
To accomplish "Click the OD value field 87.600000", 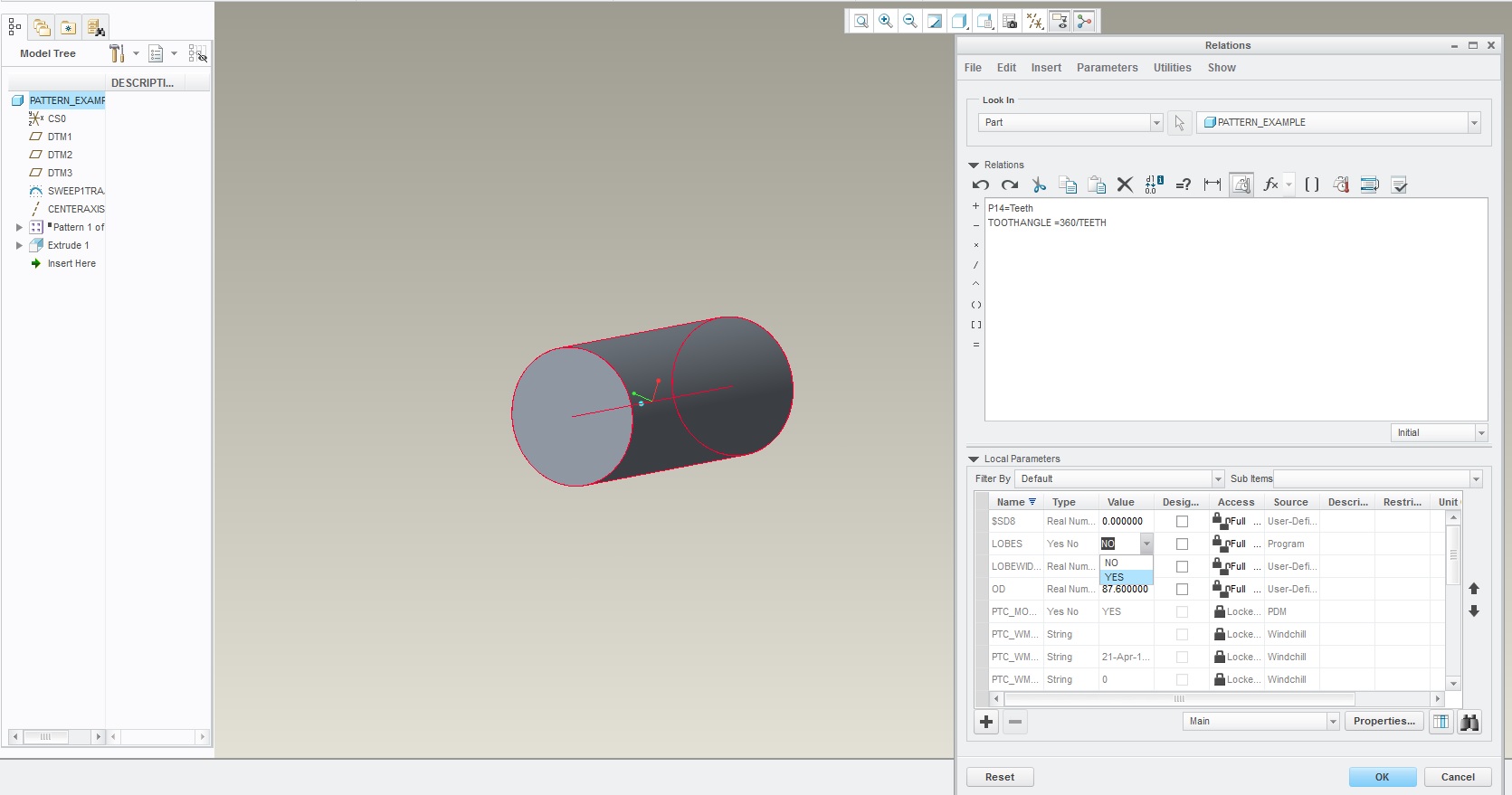I will point(1126,590).
